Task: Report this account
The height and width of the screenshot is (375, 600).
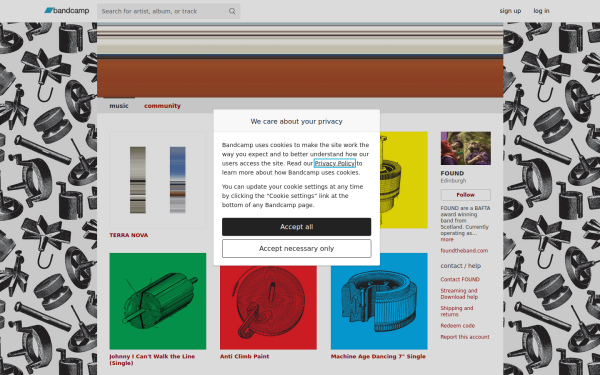Action: pyautogui.click(x=465, y=337)
